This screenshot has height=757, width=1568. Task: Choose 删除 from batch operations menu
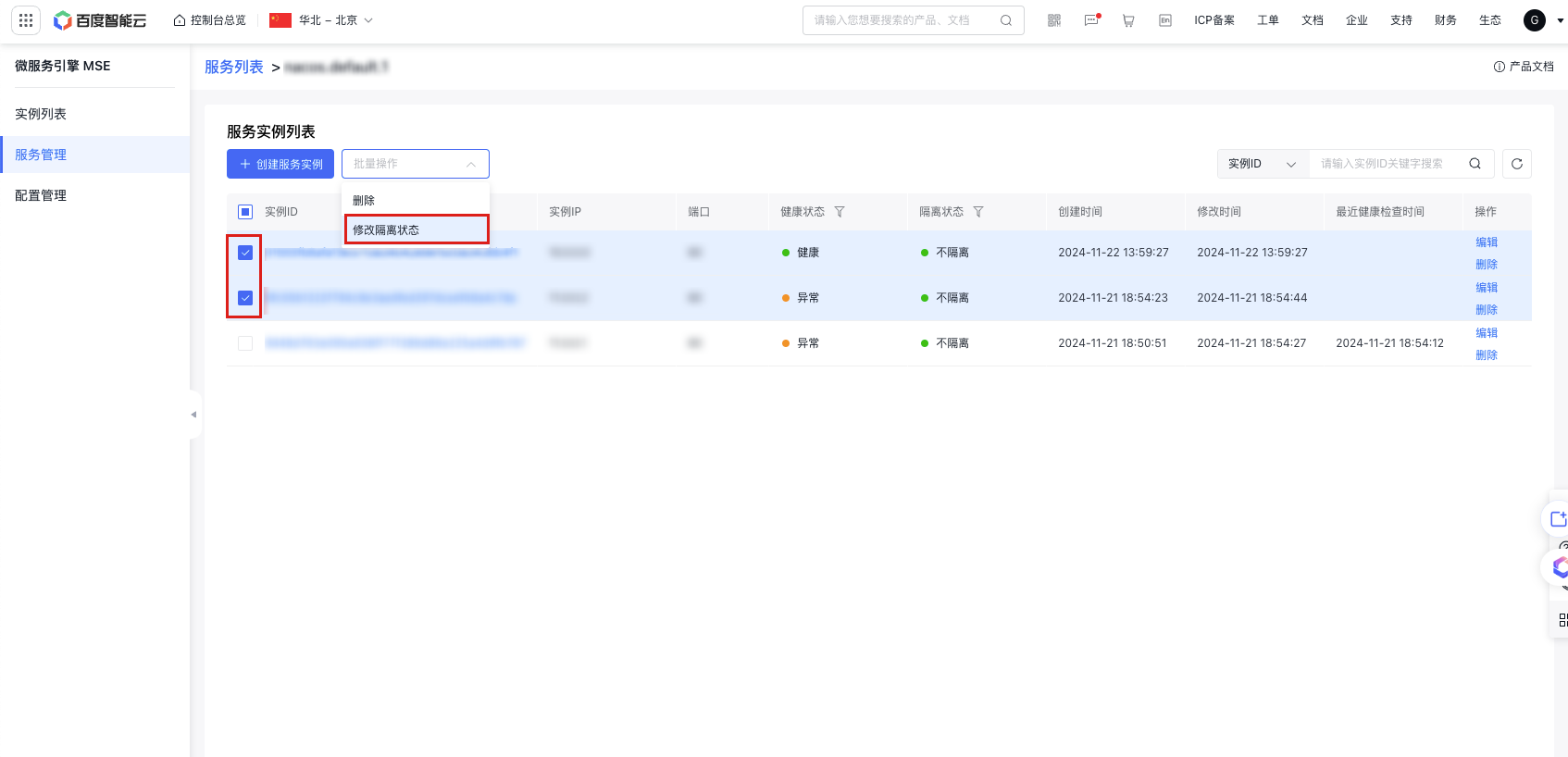[x=417, y=200]
